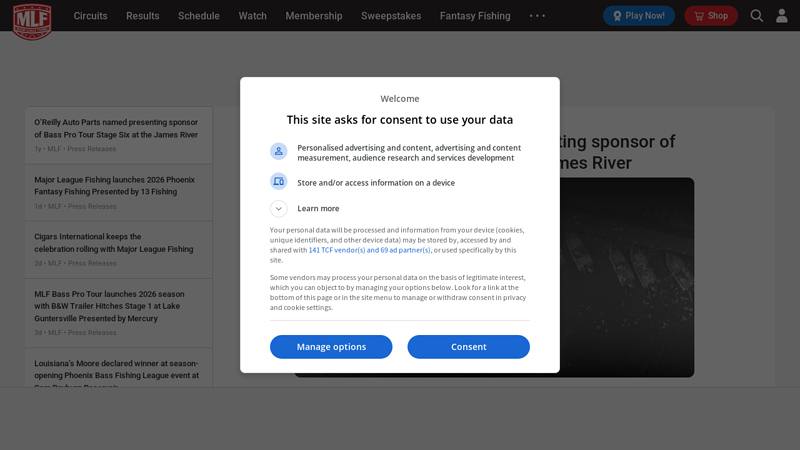
Task: Open the Watch menu item
Action: [x=252, y=16]
